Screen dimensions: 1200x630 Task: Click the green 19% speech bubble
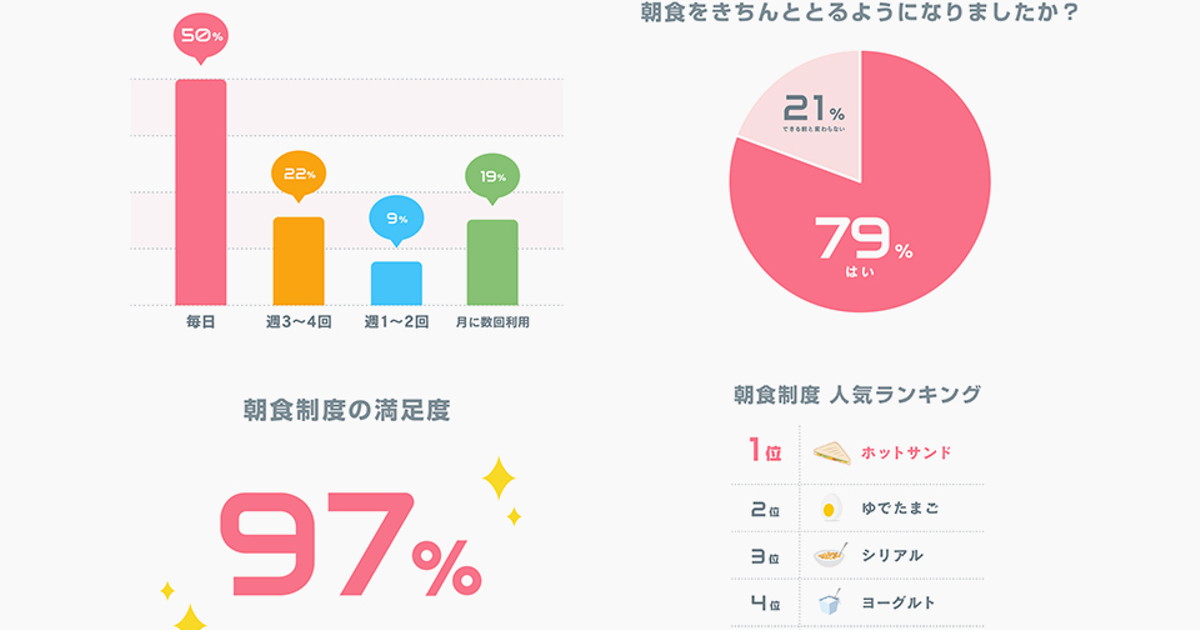pos(492,177)
